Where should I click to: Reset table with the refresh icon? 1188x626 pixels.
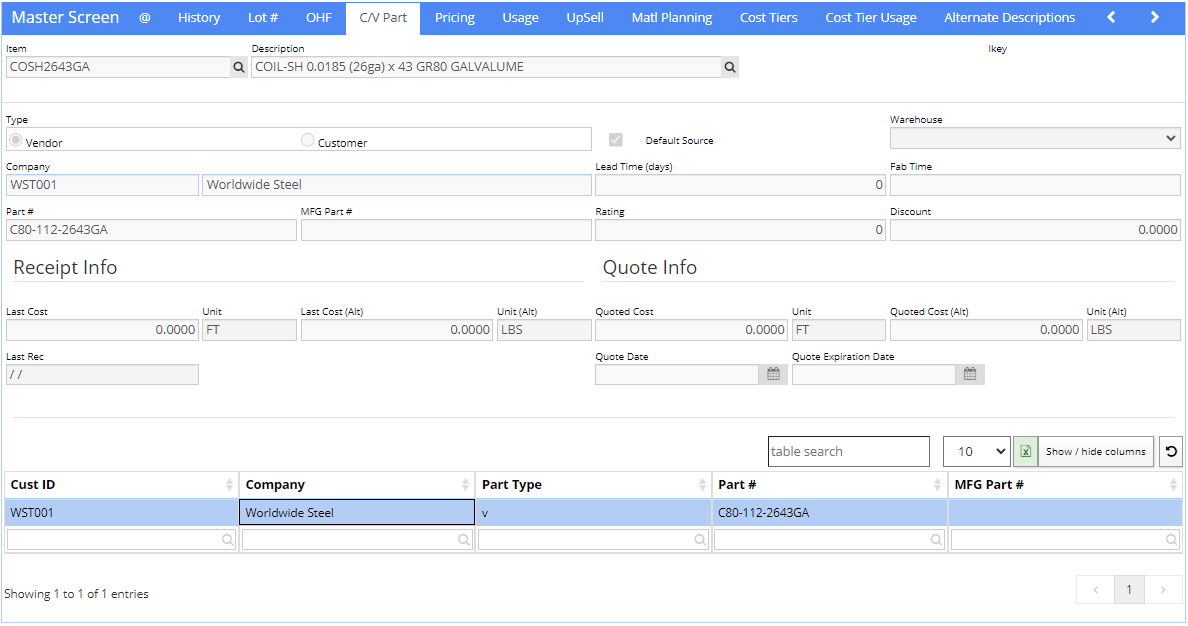[1171, 452]
